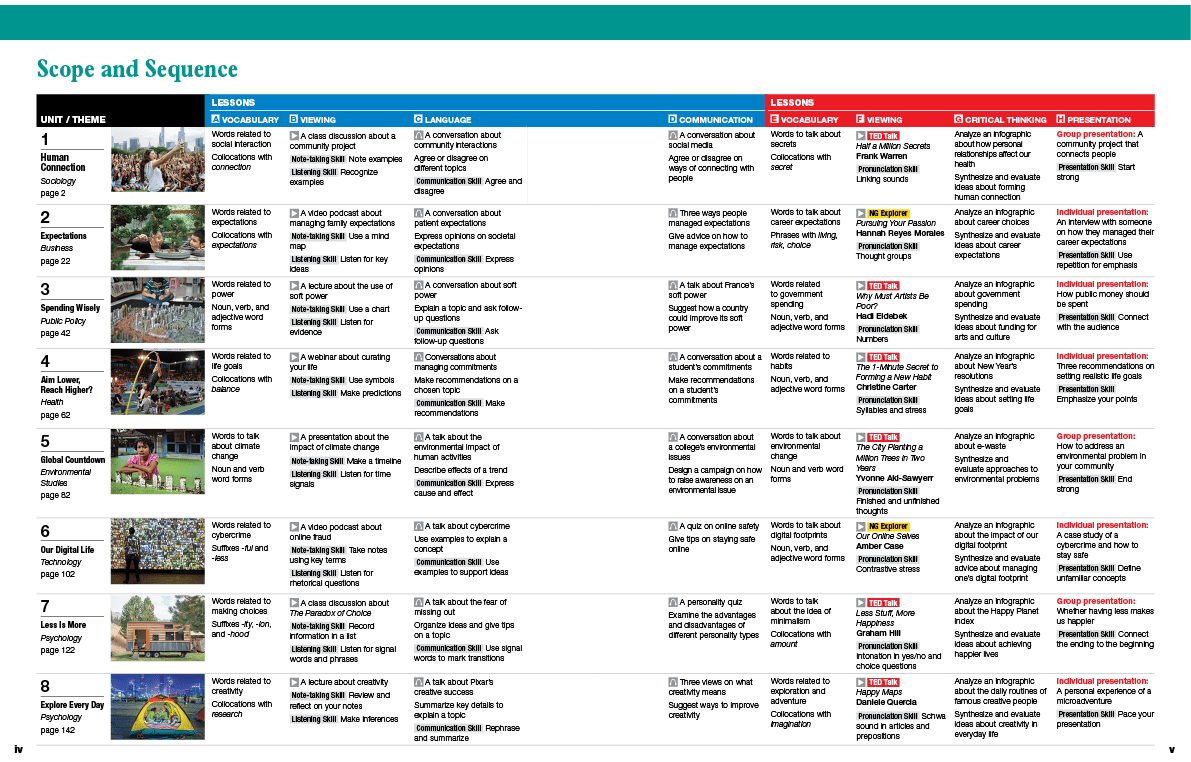Click the Scope and Sequence page title

137,69
